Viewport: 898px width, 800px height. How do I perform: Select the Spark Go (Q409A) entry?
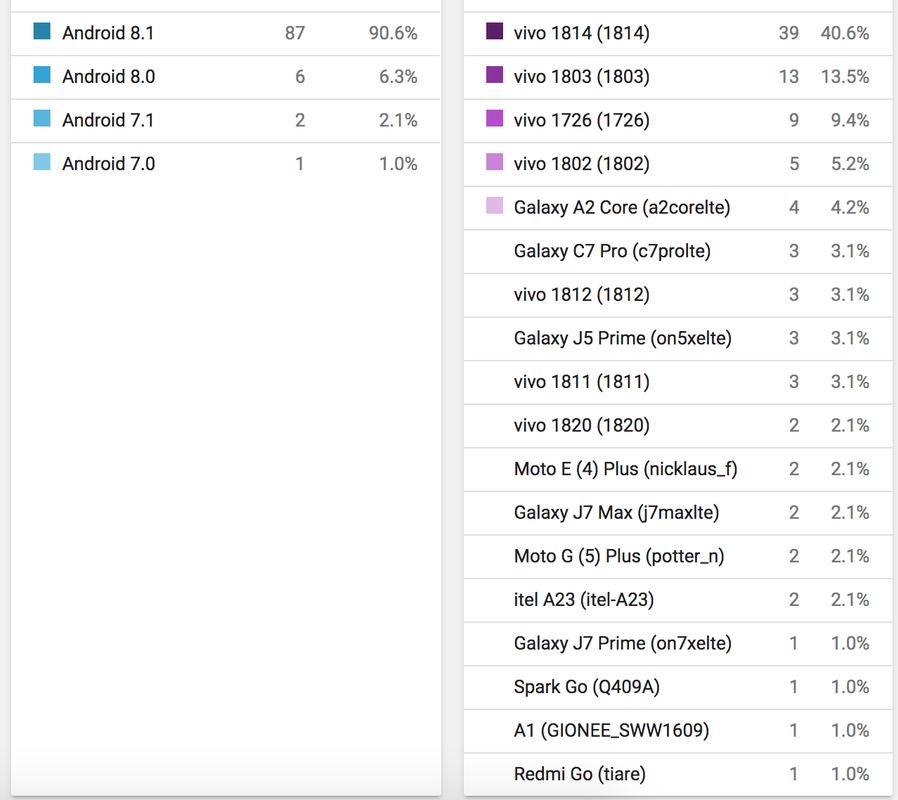[586, 687]
